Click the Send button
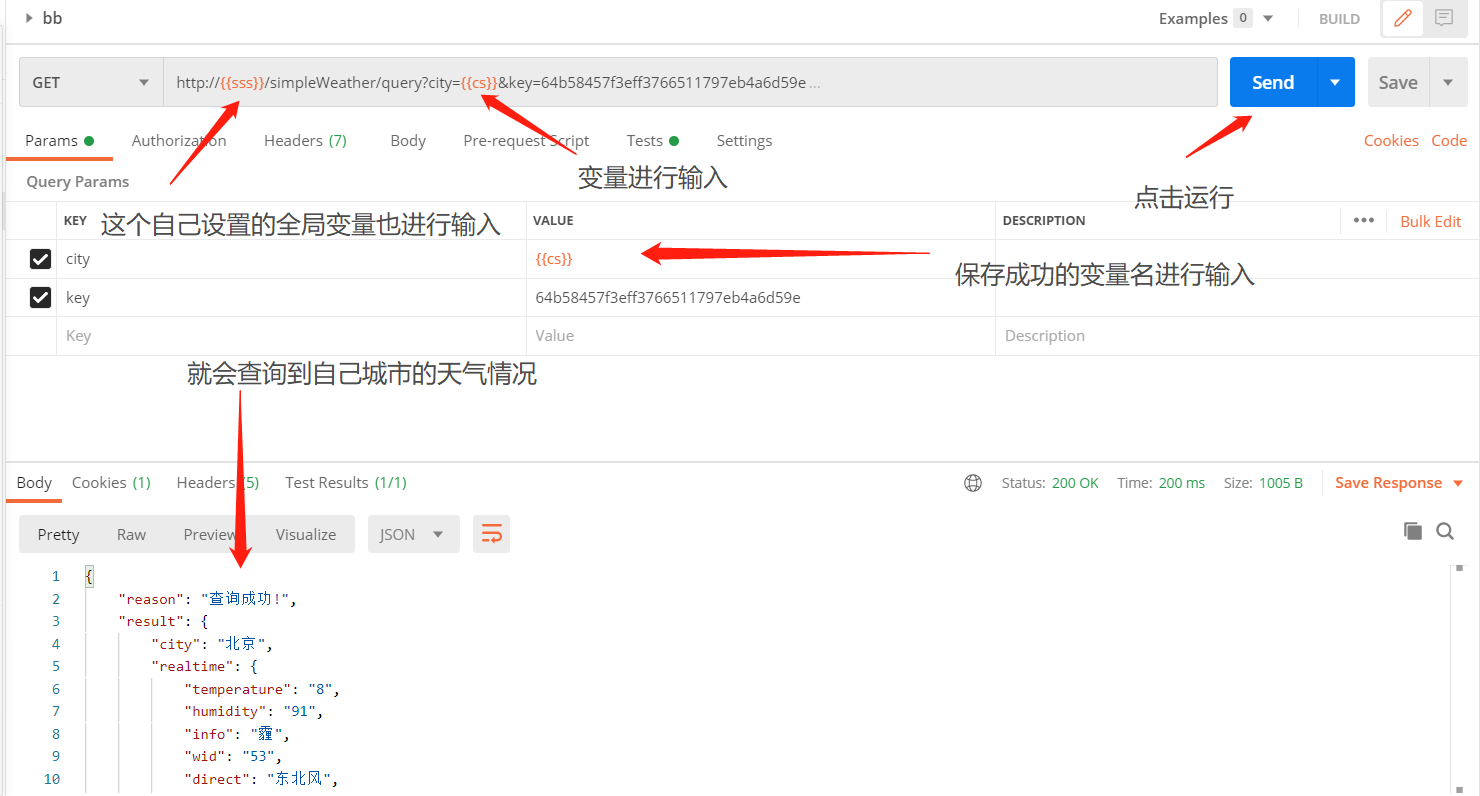This screenshot has height=796, width=1480. (1271, 82)
